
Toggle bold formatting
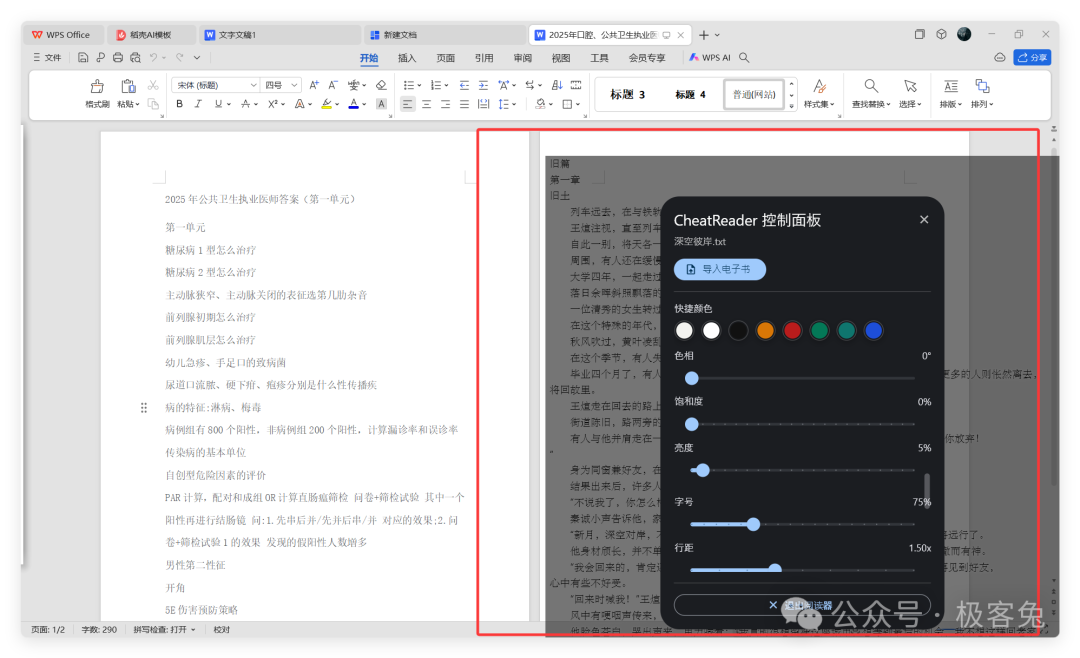pos(179,104)
